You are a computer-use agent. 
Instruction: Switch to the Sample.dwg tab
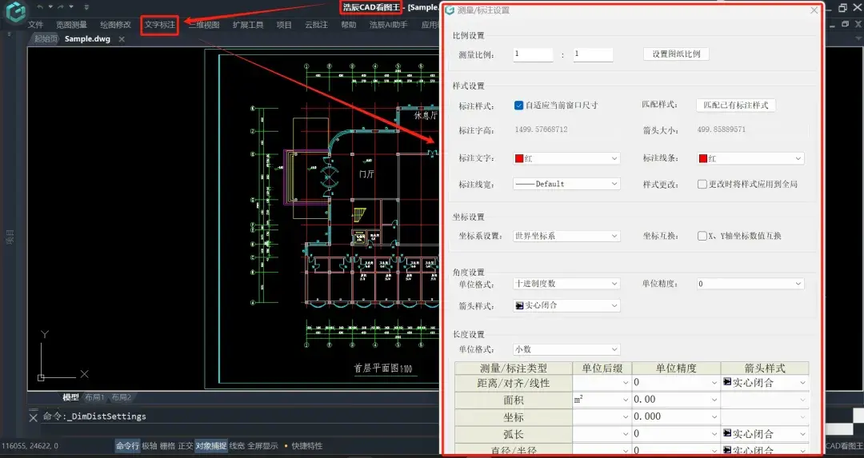pos(87,39)
